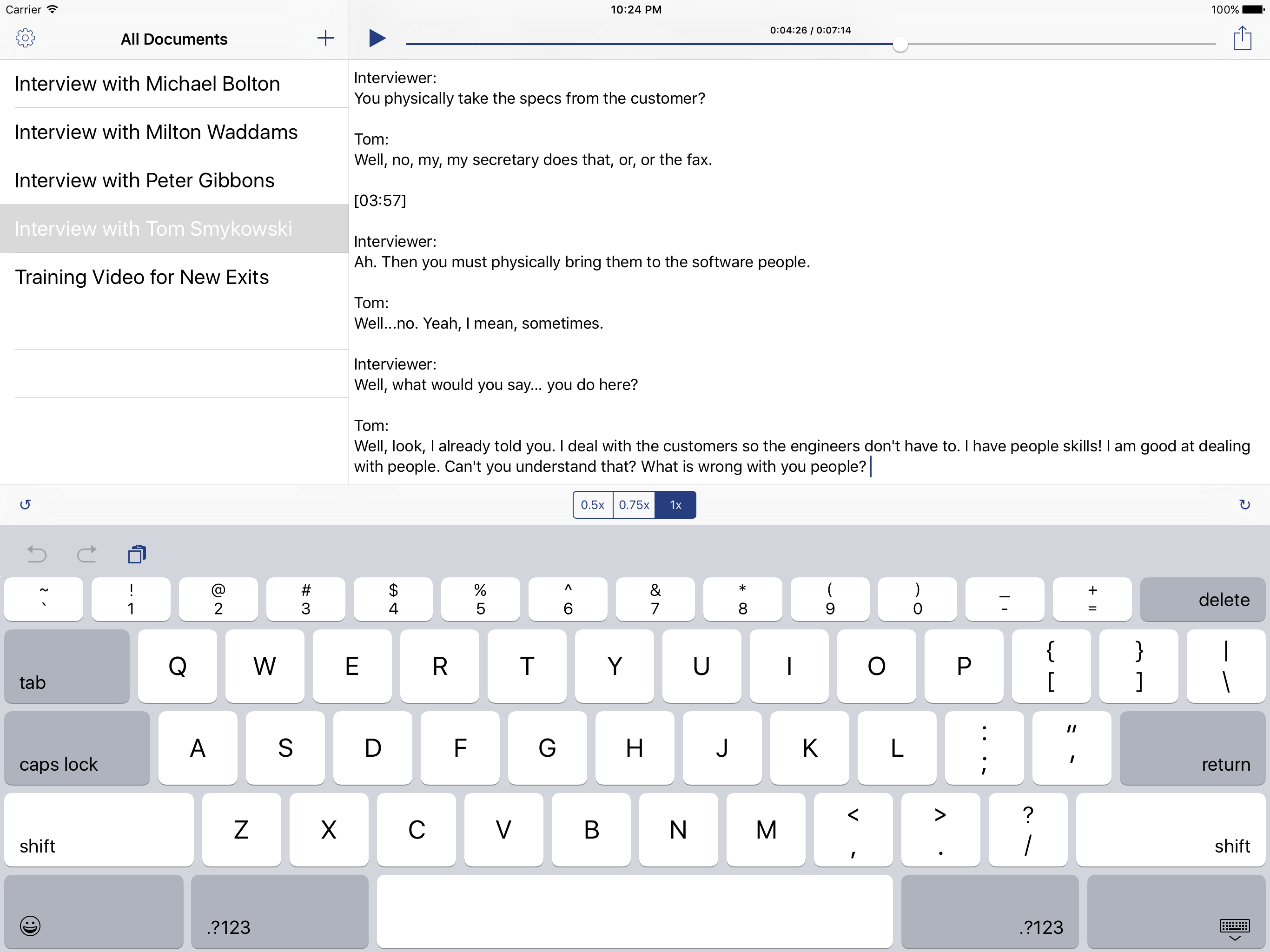This screenshot has width=1270, height=952.
Task: Tap the question mark slash key
Action: pos(1028,830)
